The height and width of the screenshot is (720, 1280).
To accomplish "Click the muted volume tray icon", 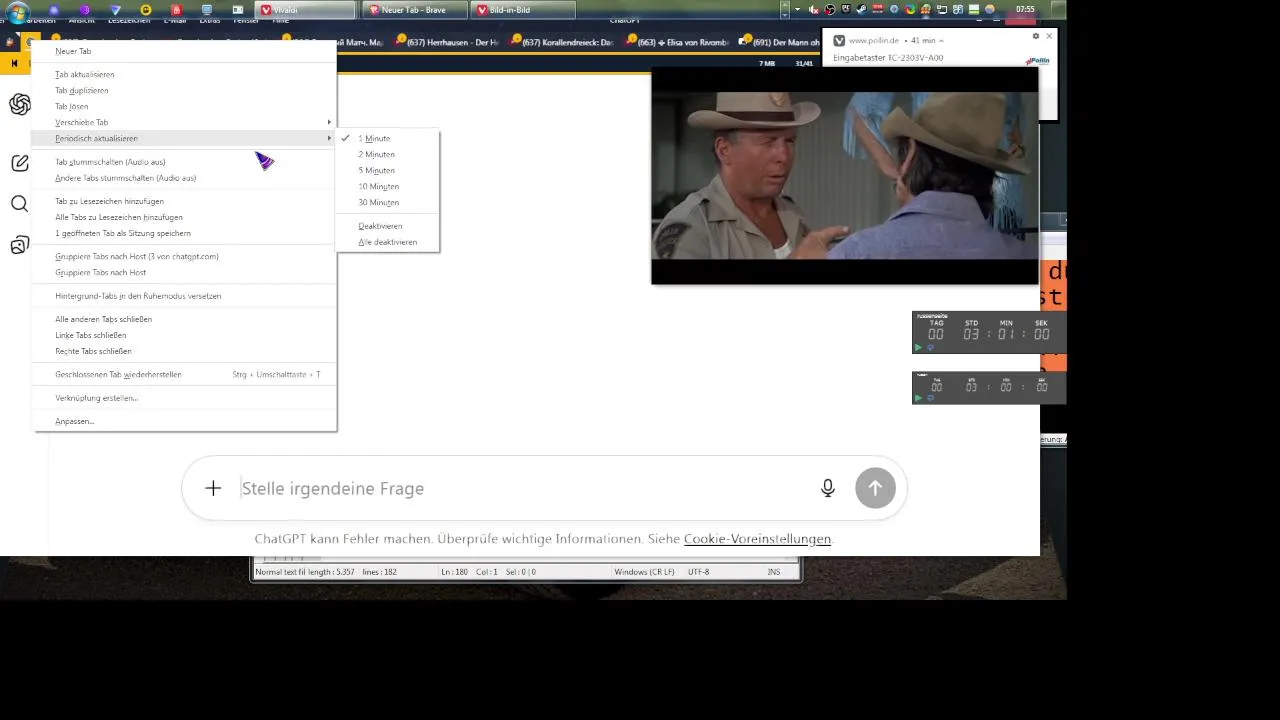I will pos(814,9).
